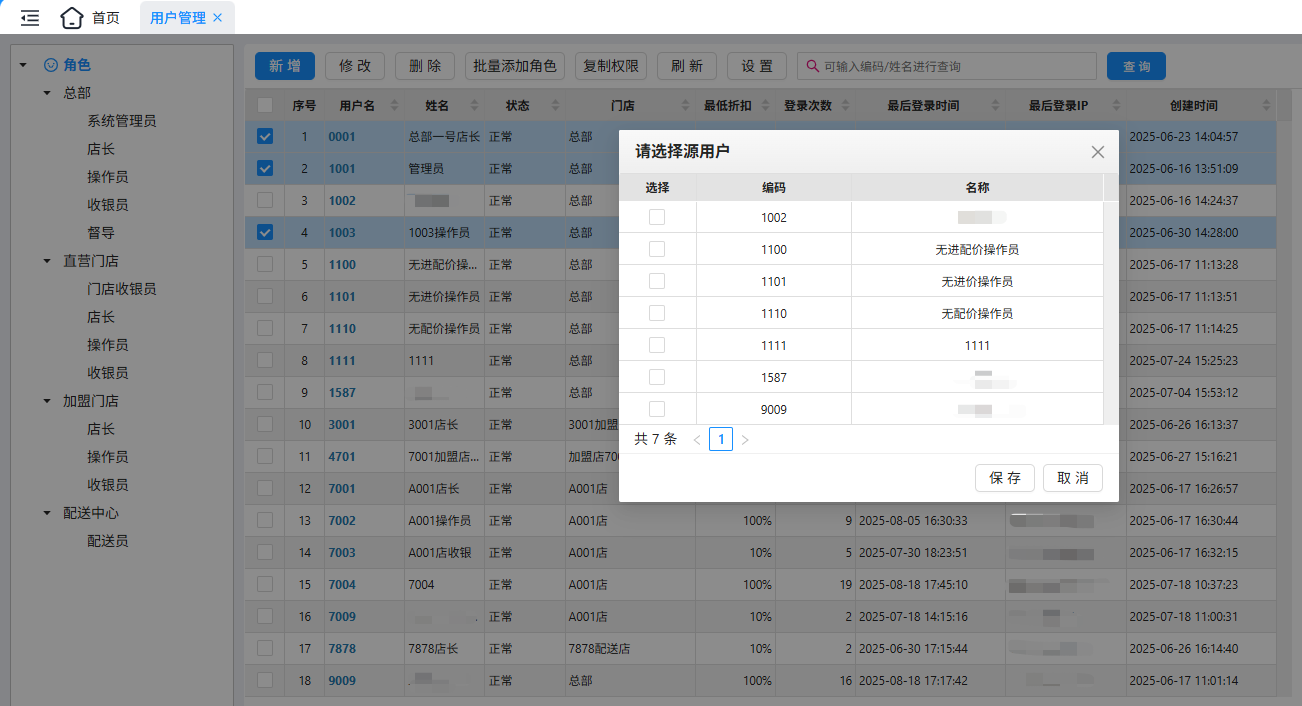
Task: Sort by 最低折扣 column arrows
Action: click(x=765, y=105)
